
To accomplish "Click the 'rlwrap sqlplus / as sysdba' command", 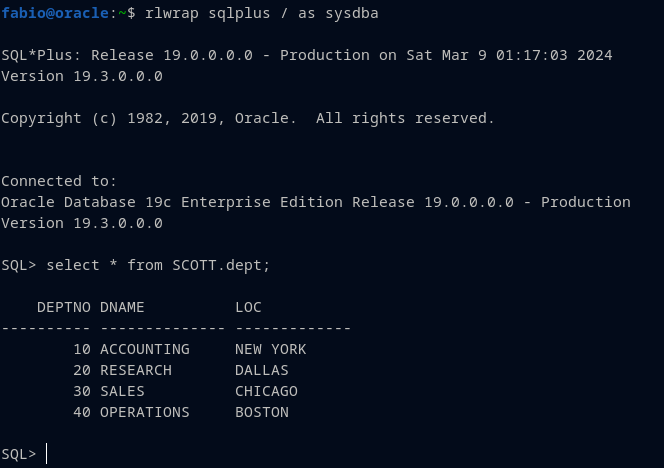I will (262, 13).
